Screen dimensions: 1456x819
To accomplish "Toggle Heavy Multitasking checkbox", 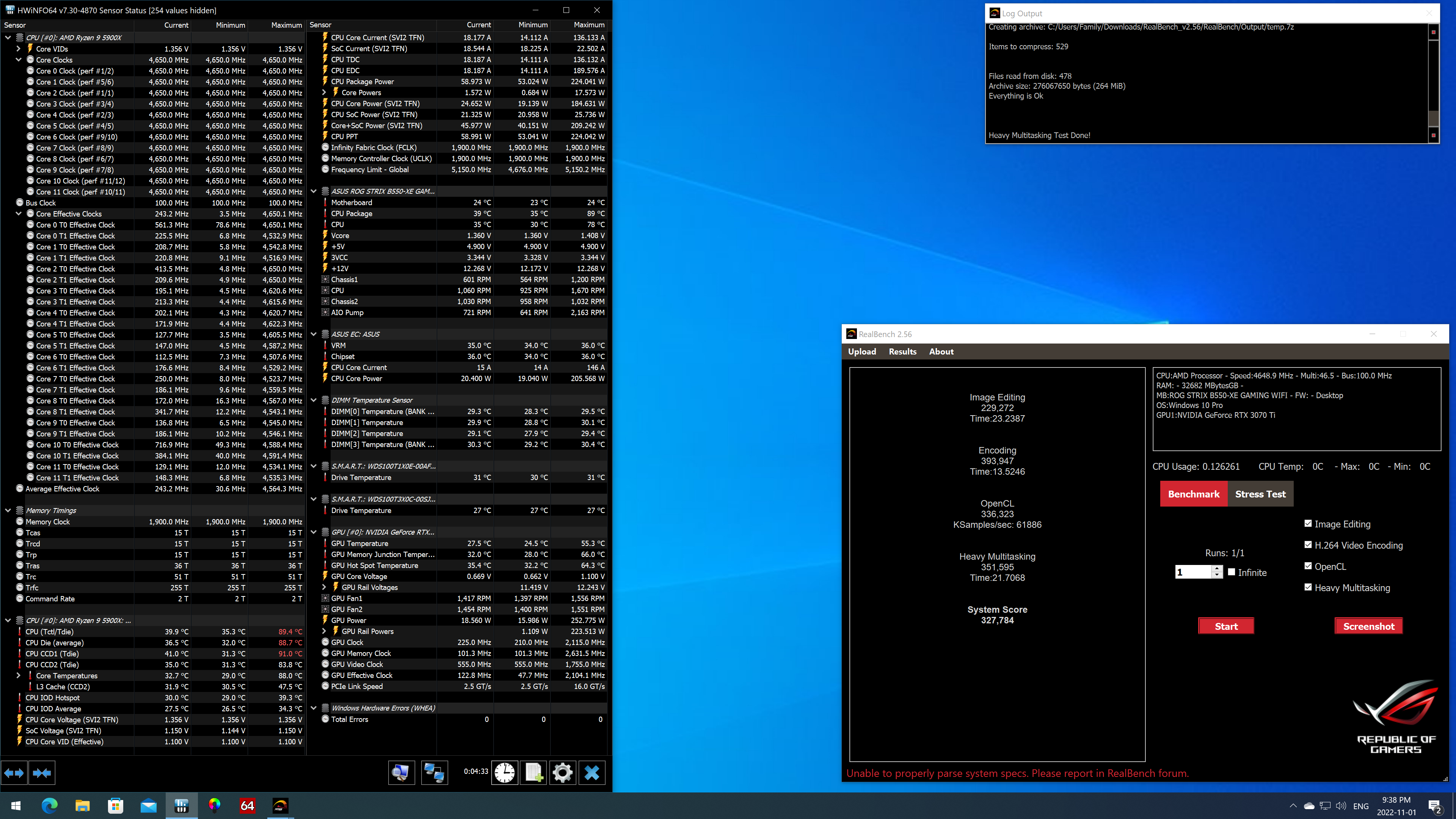I will [1308, 587].
